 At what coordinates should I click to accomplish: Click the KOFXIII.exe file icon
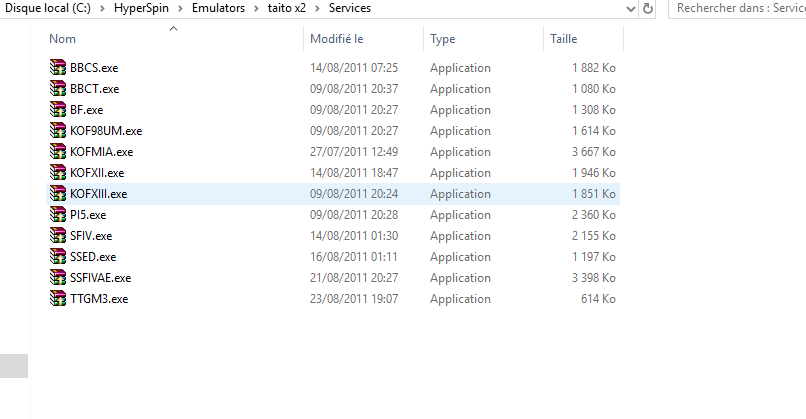(x=58, y=194)
